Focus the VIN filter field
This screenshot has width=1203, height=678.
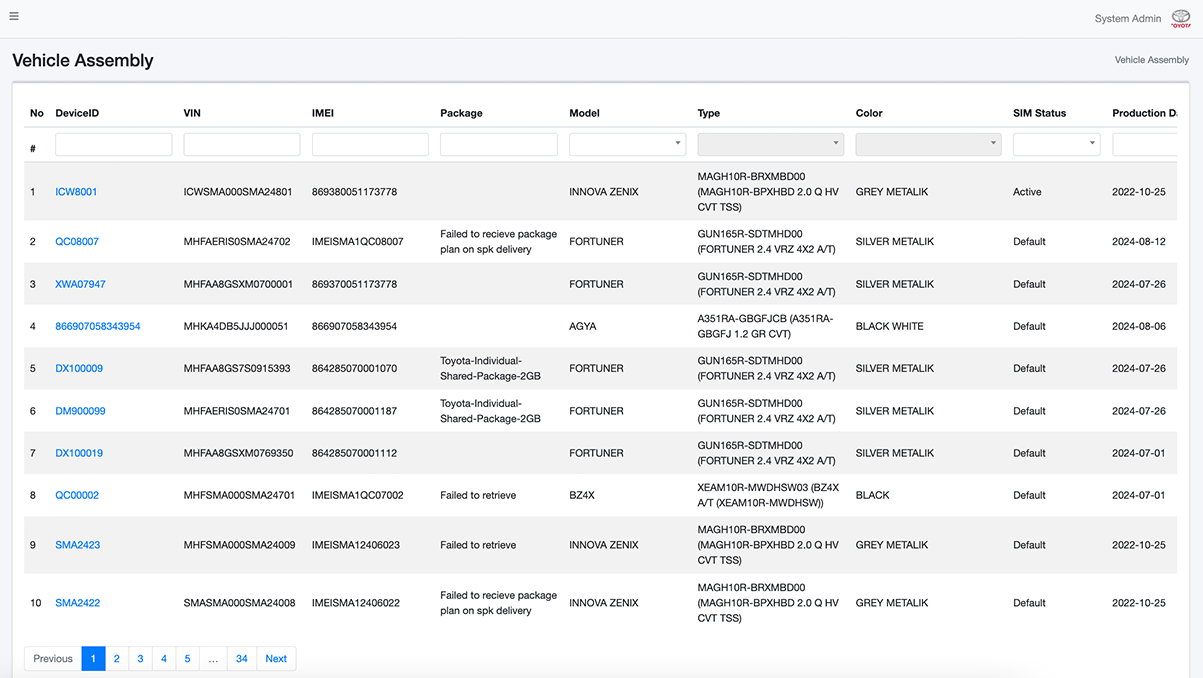click(242, 144)
